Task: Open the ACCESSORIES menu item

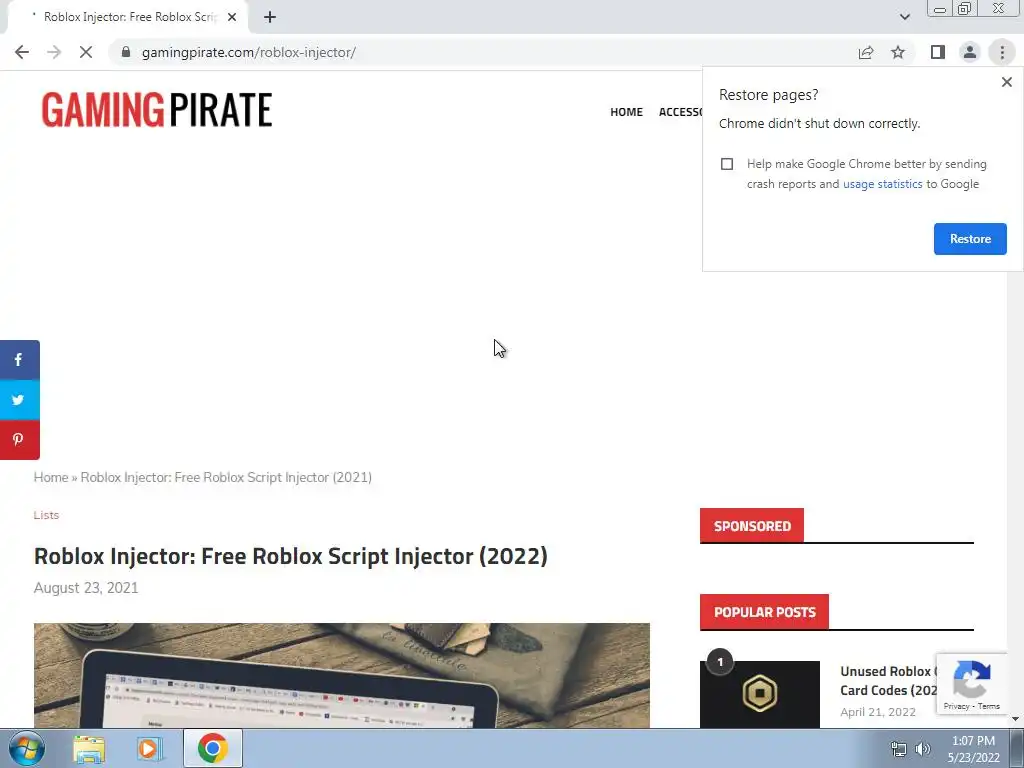Action: coord(680,112)
